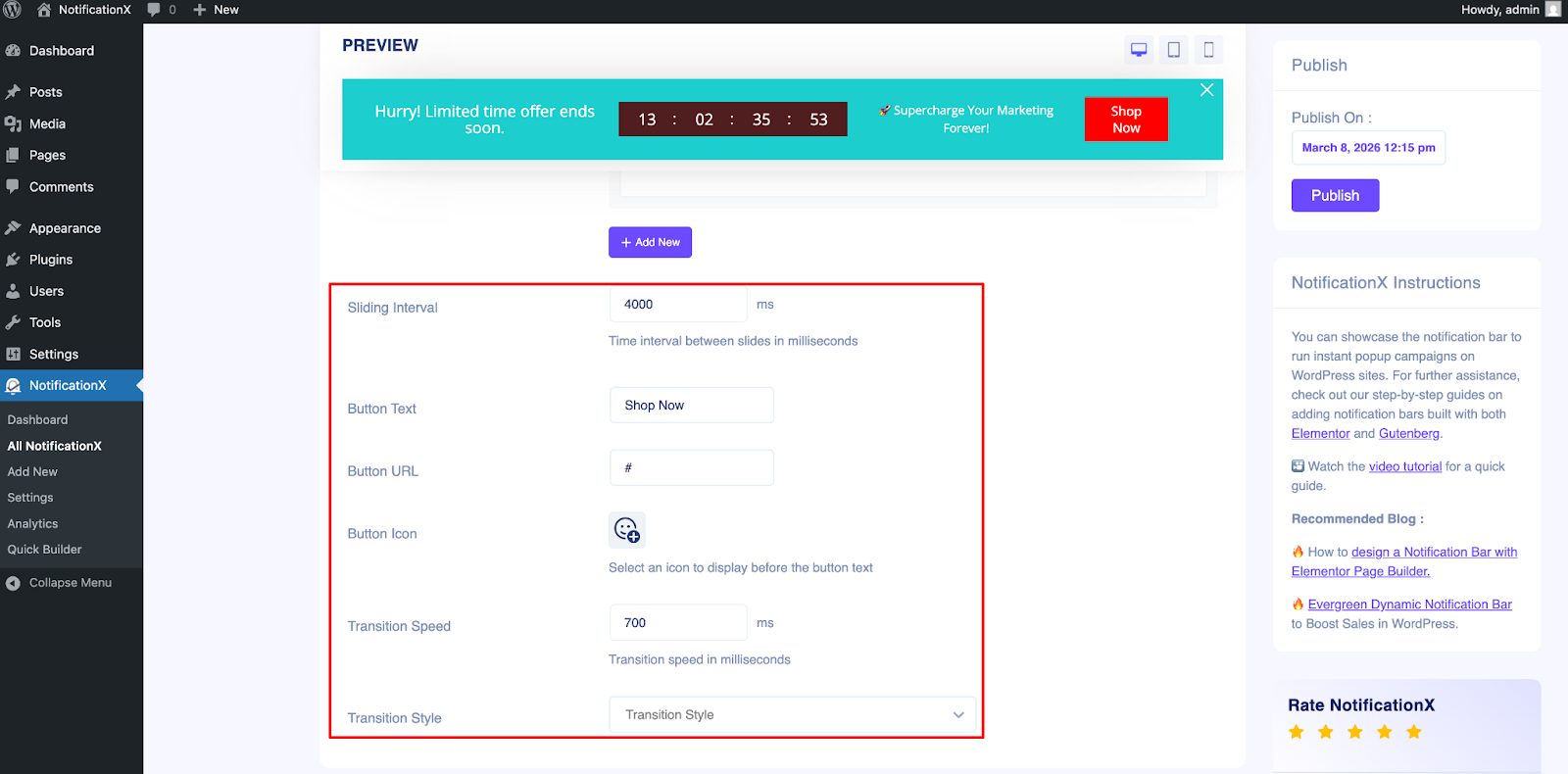Click the fourth rating star
The height and width of the screenshot is (774, 1568).
[1385, 732]
